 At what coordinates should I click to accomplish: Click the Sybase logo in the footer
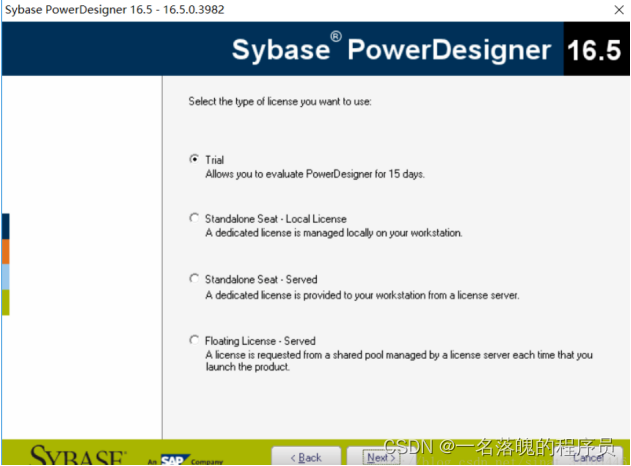pyautogui.click(x=78, y=456)
